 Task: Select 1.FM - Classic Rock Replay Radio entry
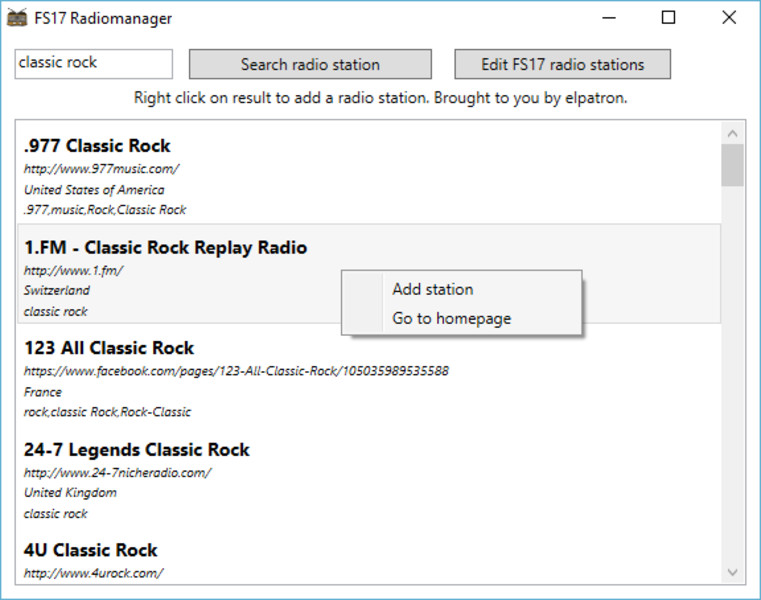point(369,274)
